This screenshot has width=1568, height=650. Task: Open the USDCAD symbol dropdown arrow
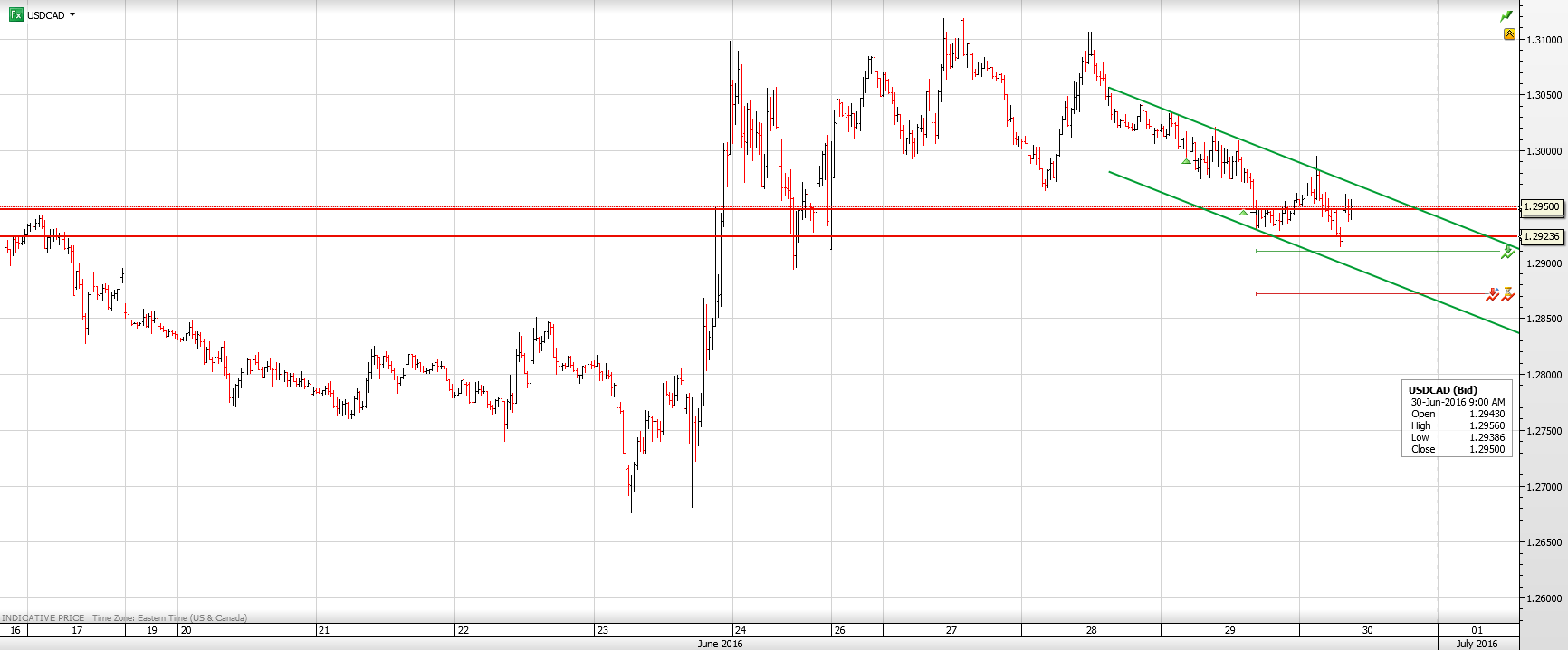click(72, 15)
